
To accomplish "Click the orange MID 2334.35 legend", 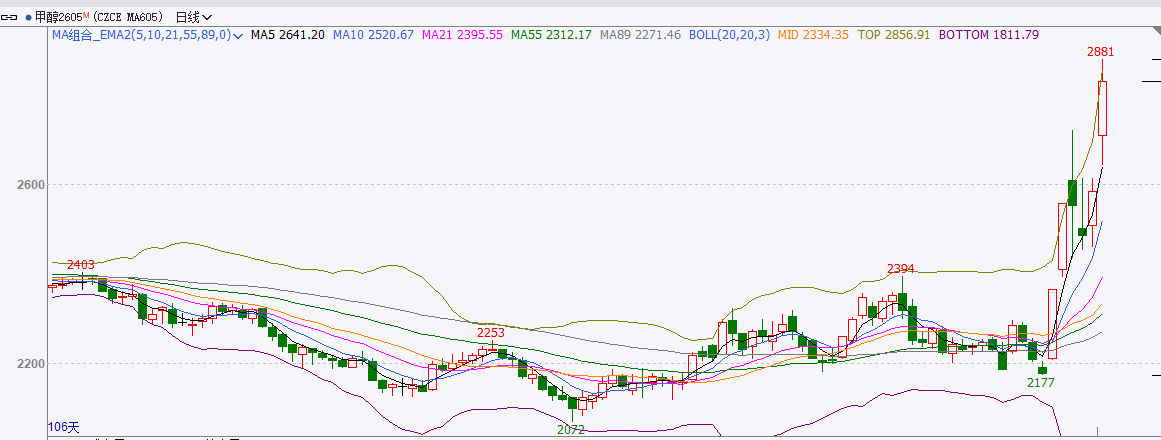I will point(813,35).
